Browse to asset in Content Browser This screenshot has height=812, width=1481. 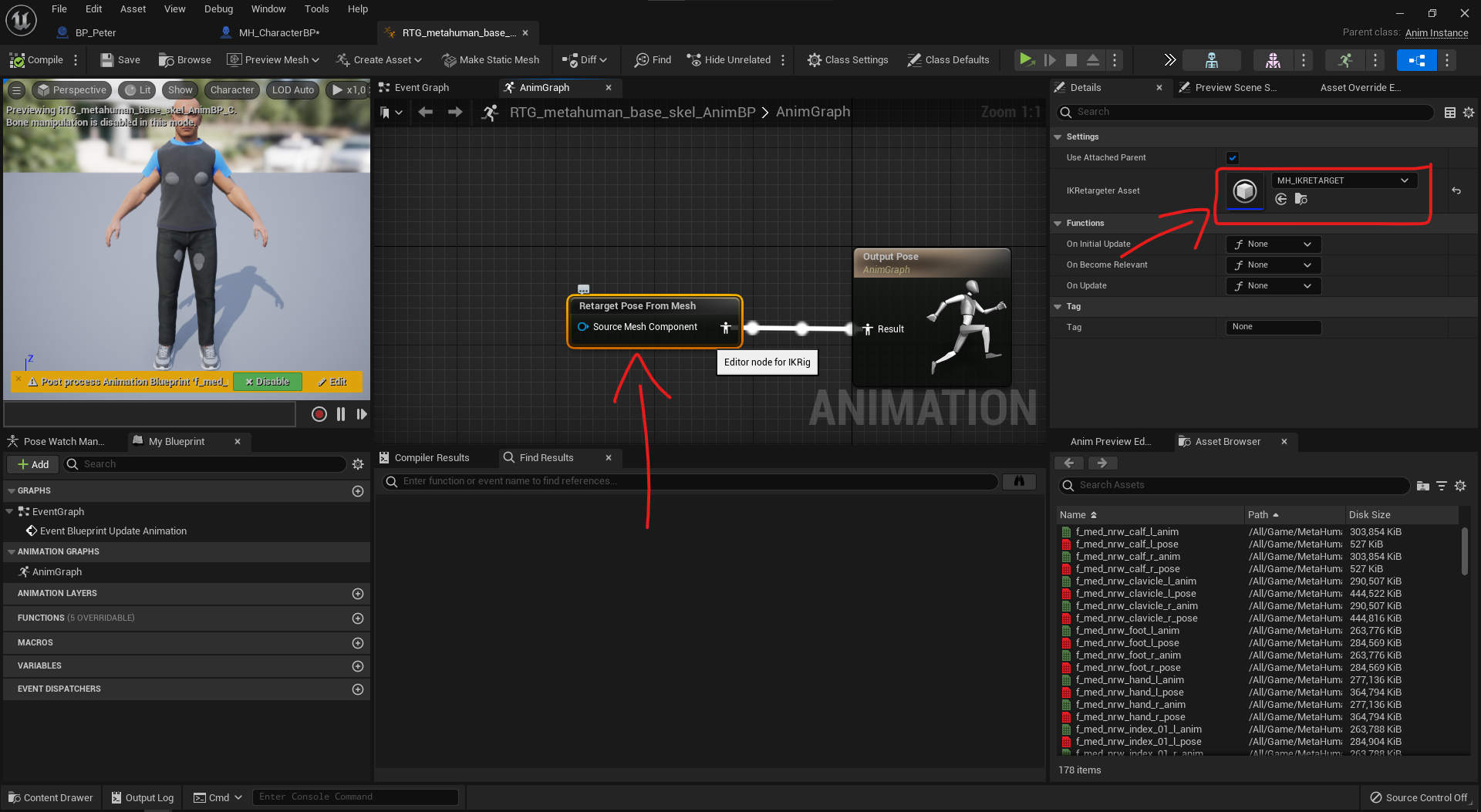click(x=184, y=59)
